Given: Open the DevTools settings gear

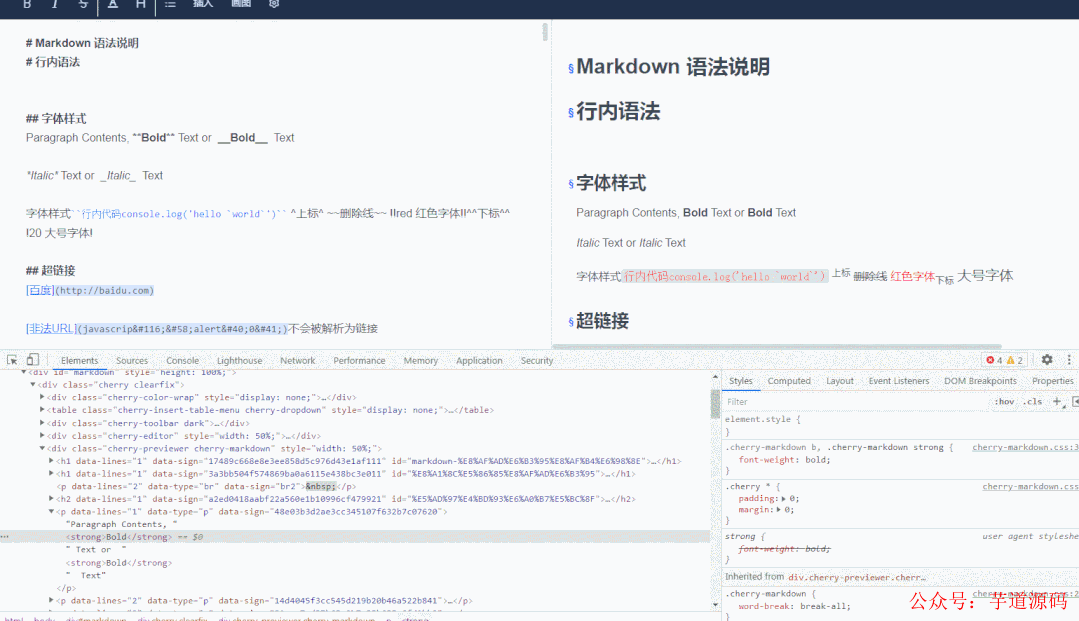Looking at the screenshot, I should pyautogui.click(x=1047, y=359).
